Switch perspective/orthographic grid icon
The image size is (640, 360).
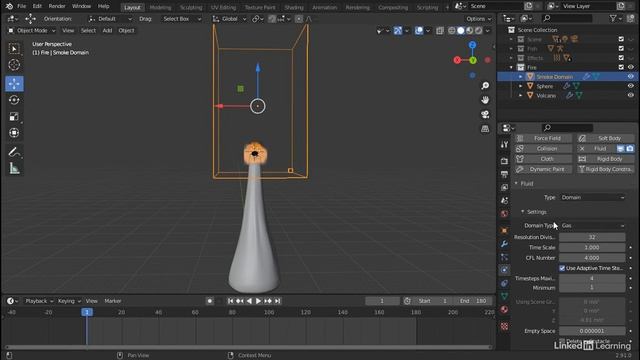click(x=485, y=129)
